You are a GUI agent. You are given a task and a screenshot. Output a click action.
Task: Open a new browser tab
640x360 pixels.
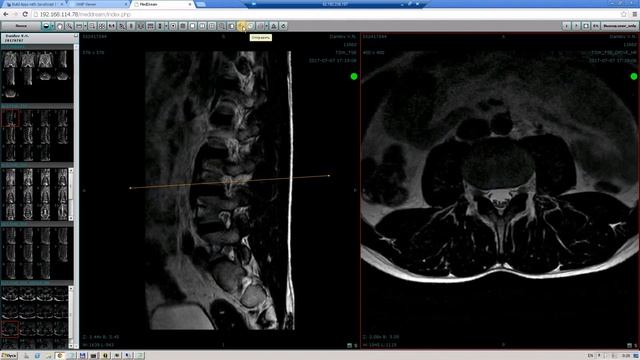201,4
